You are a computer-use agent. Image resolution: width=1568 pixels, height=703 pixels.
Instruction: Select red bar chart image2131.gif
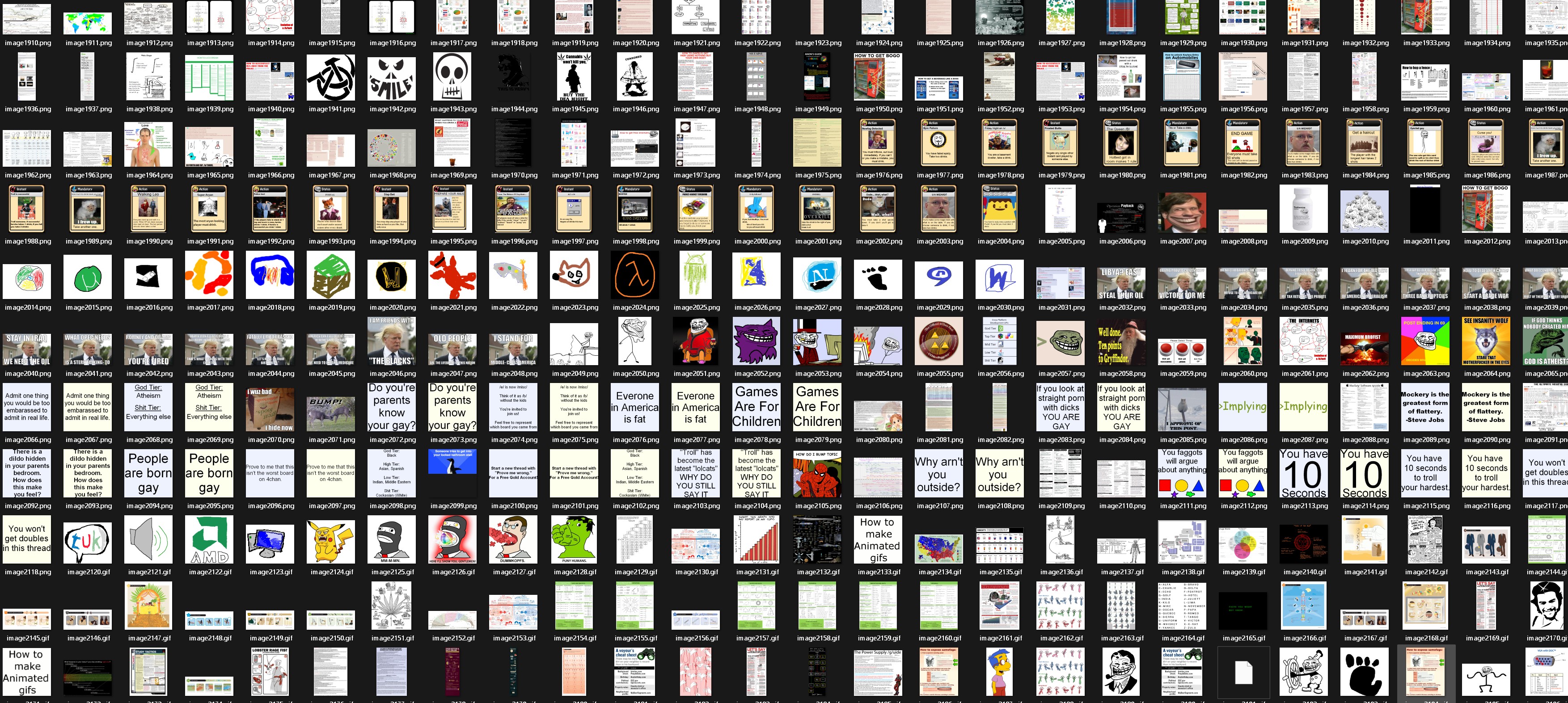pos(756,540)
